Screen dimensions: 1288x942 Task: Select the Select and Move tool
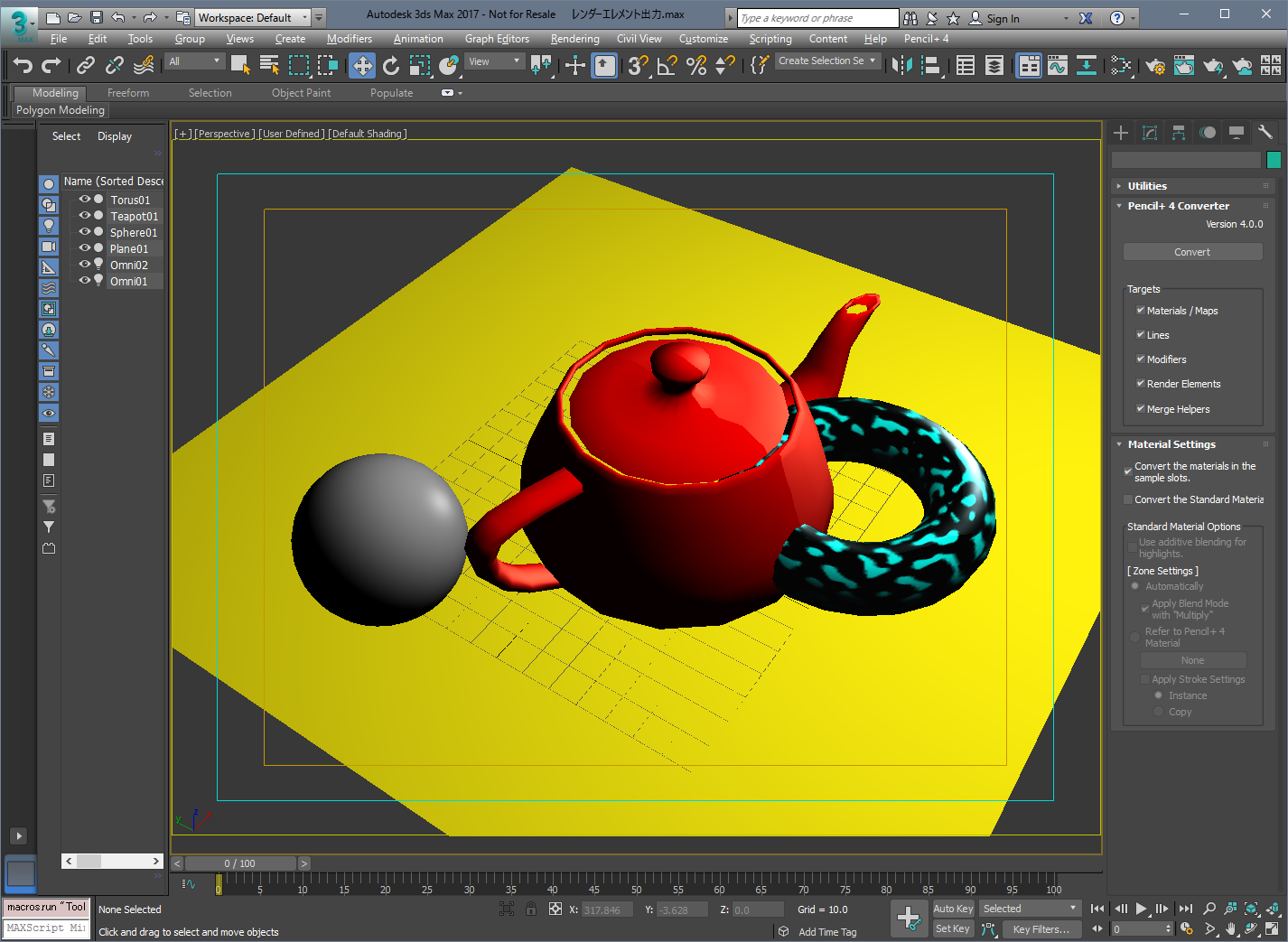coord(362,65)
